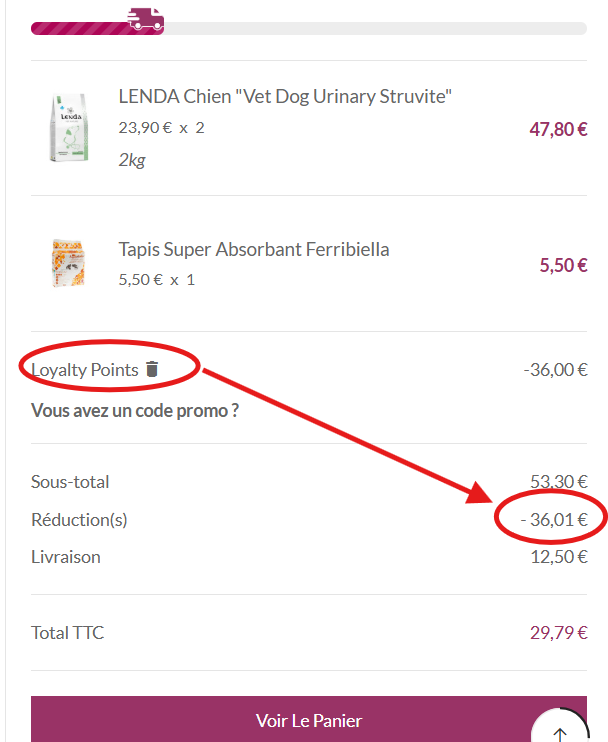This screenshot has height=742, width=608.
Task: Click the Total TTC label
Action: [x=68, y=633]
